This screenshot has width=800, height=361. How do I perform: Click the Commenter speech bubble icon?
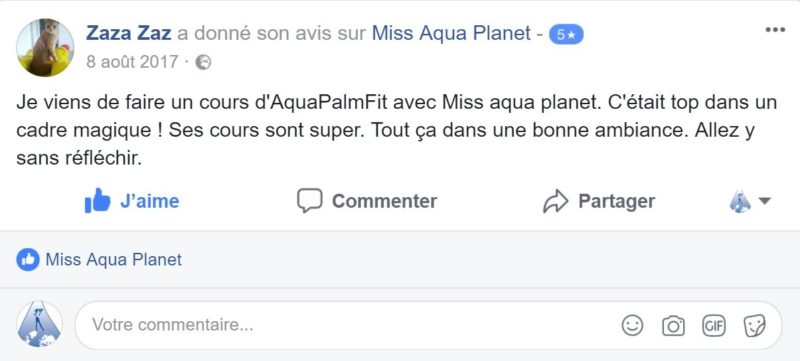coord(310,201)
